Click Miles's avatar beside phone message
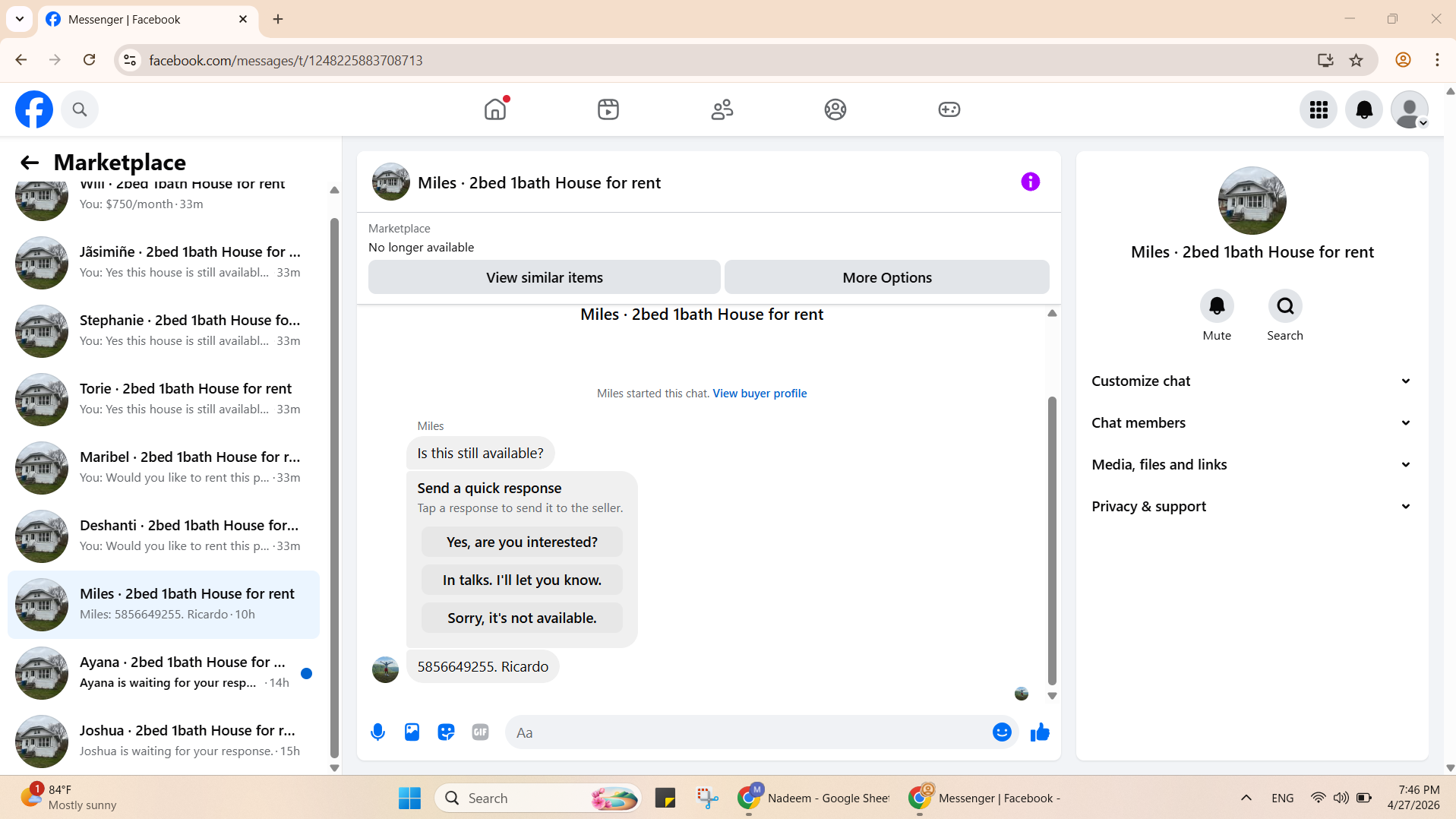 tap(385, 669)
